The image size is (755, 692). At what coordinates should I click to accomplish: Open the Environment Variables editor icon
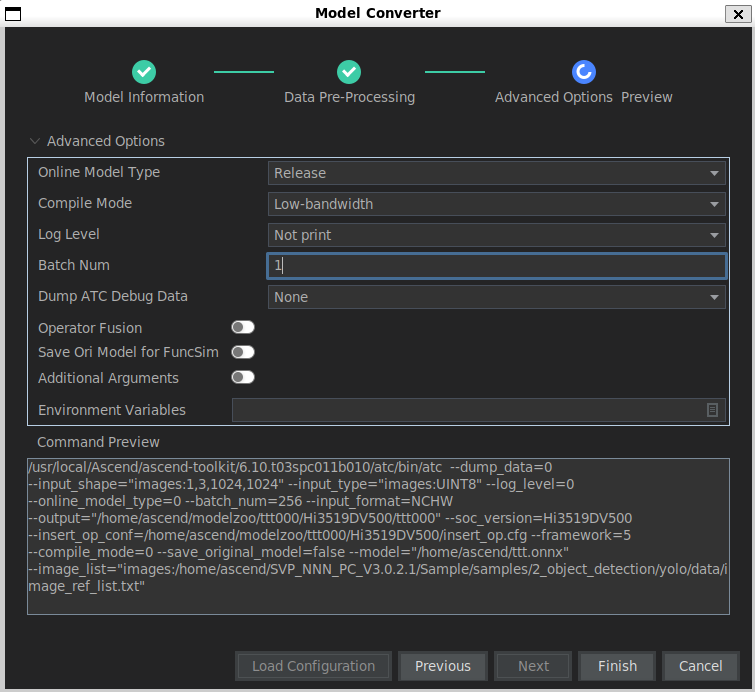(712, 410)
